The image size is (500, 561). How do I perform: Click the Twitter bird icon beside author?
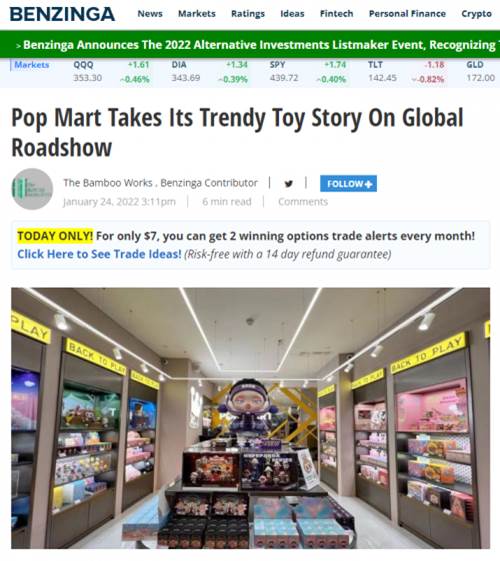(289, 184)
